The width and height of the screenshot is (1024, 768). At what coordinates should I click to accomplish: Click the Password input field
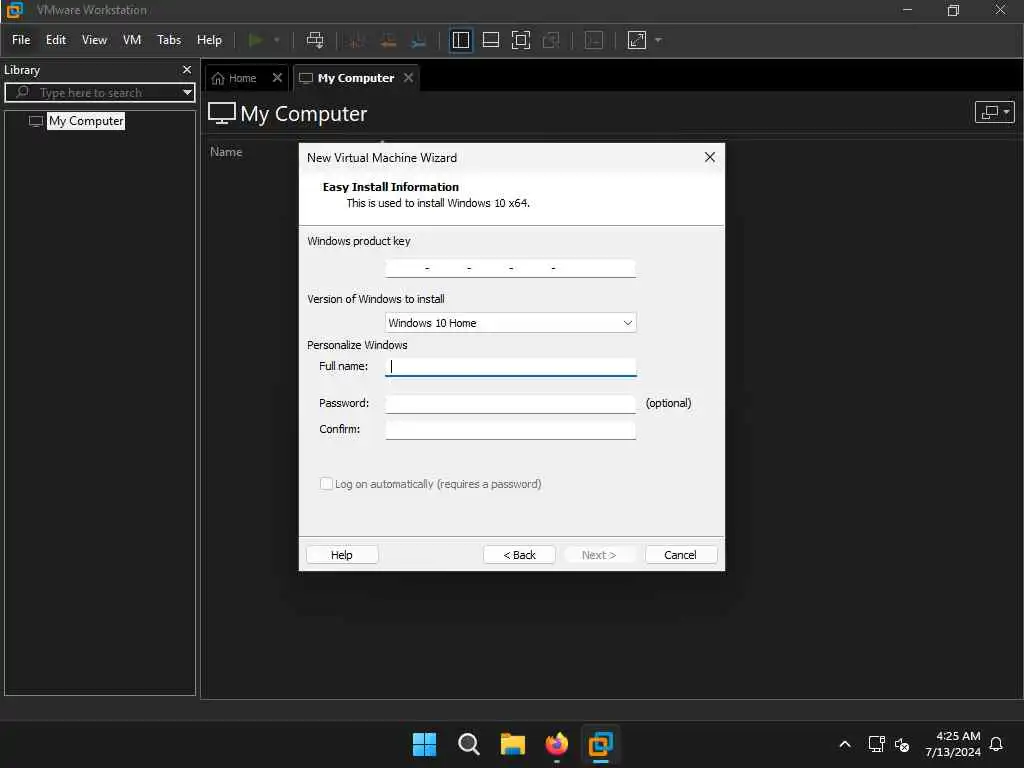point(510,404)
